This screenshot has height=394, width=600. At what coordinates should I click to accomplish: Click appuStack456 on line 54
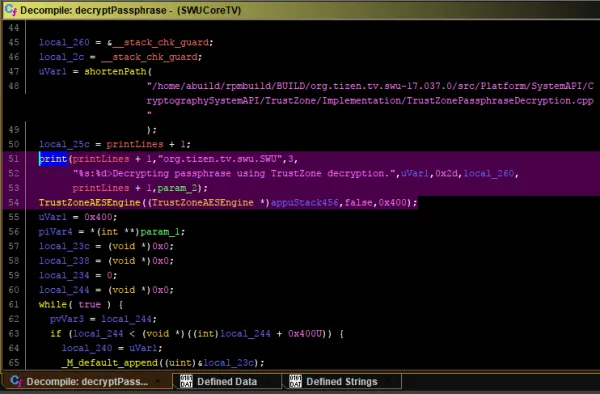coord(305,202)
